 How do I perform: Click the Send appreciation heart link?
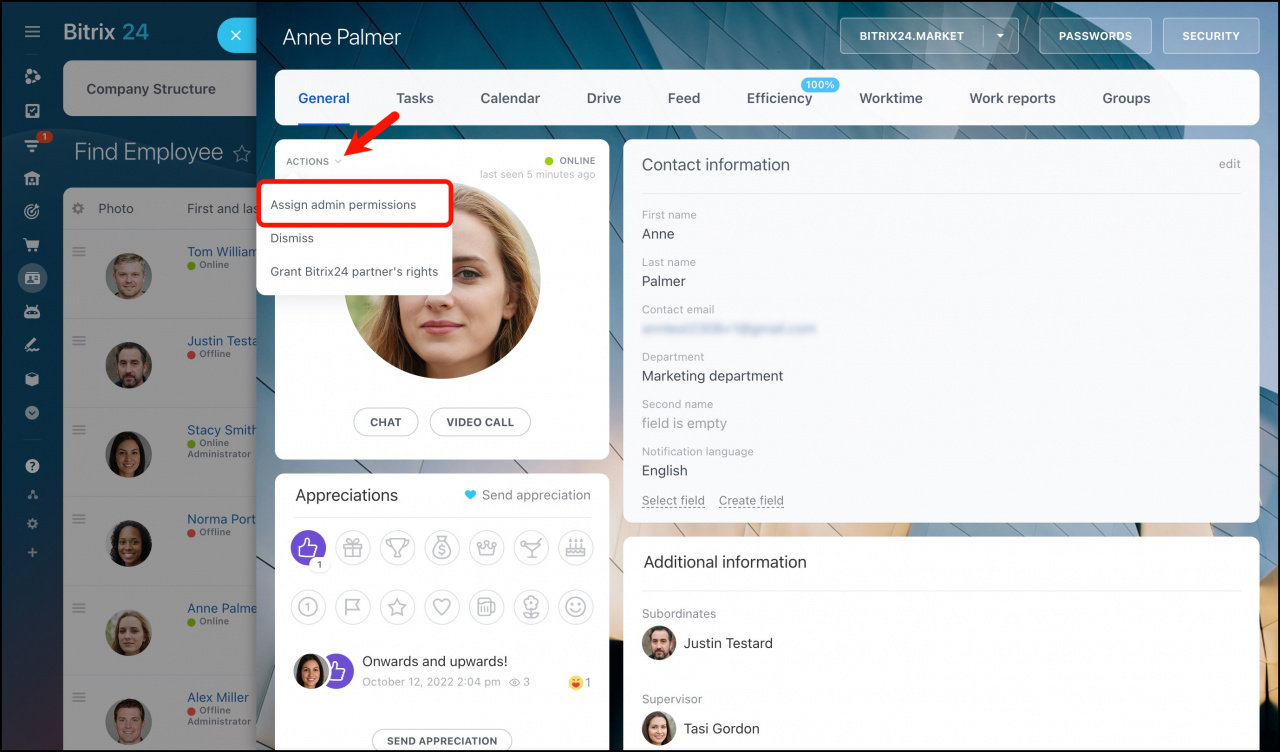[x=527, y=495]
